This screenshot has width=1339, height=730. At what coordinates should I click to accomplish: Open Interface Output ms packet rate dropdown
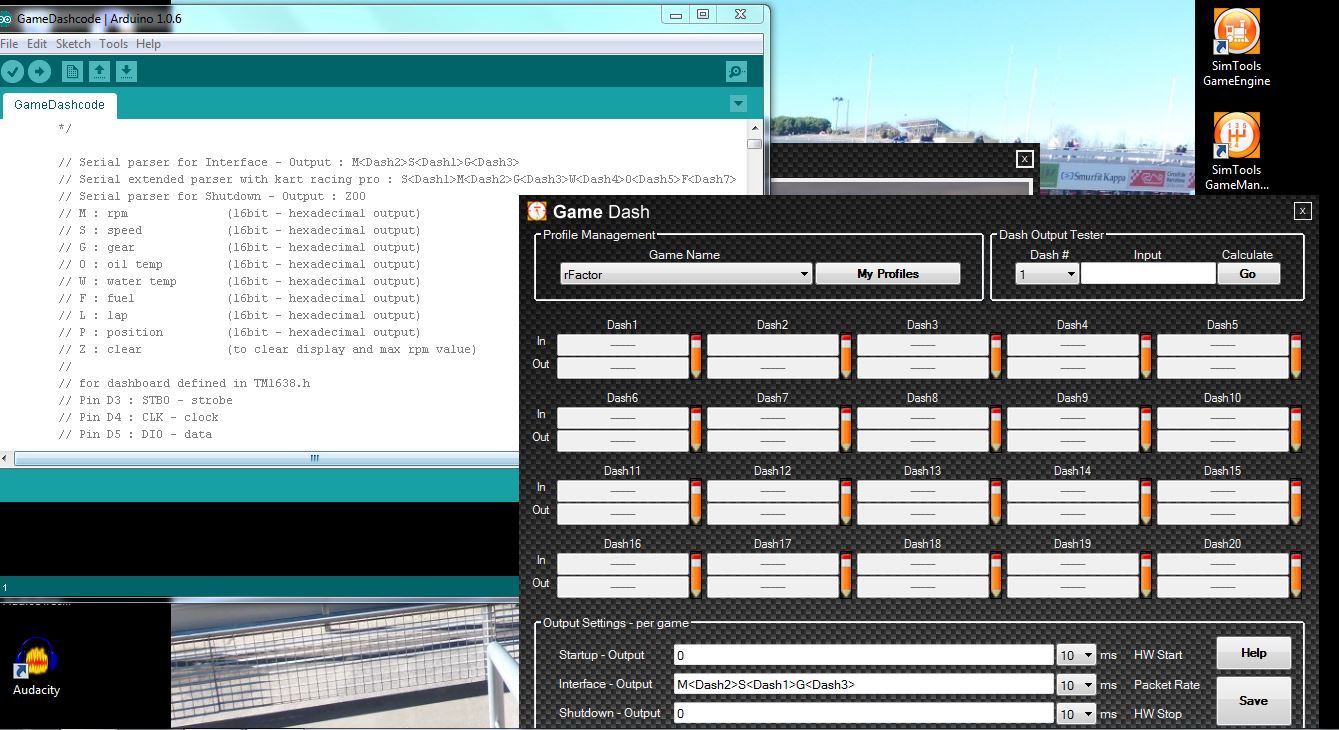click(1077, 685)
